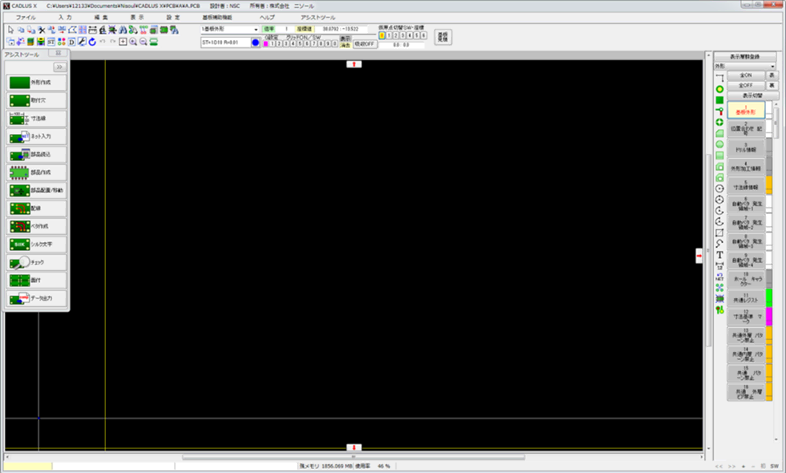
Task: Toggle layer 5 寸法線情報 display
Action: (x=746, y=185)
